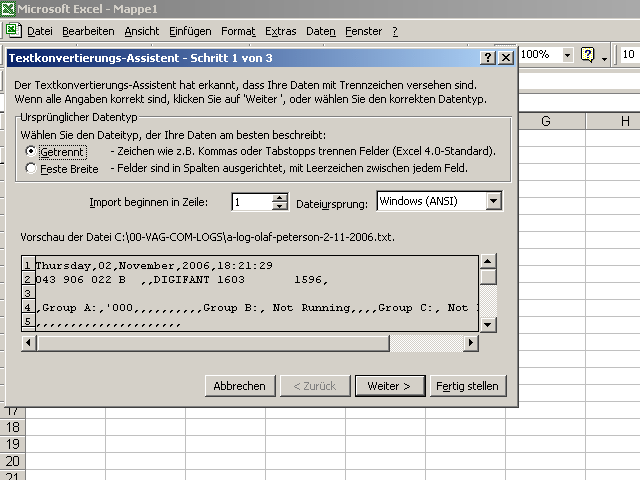Select row 19 header
Image resolution: width=640 pixels, height=480 pixels.
13,444
